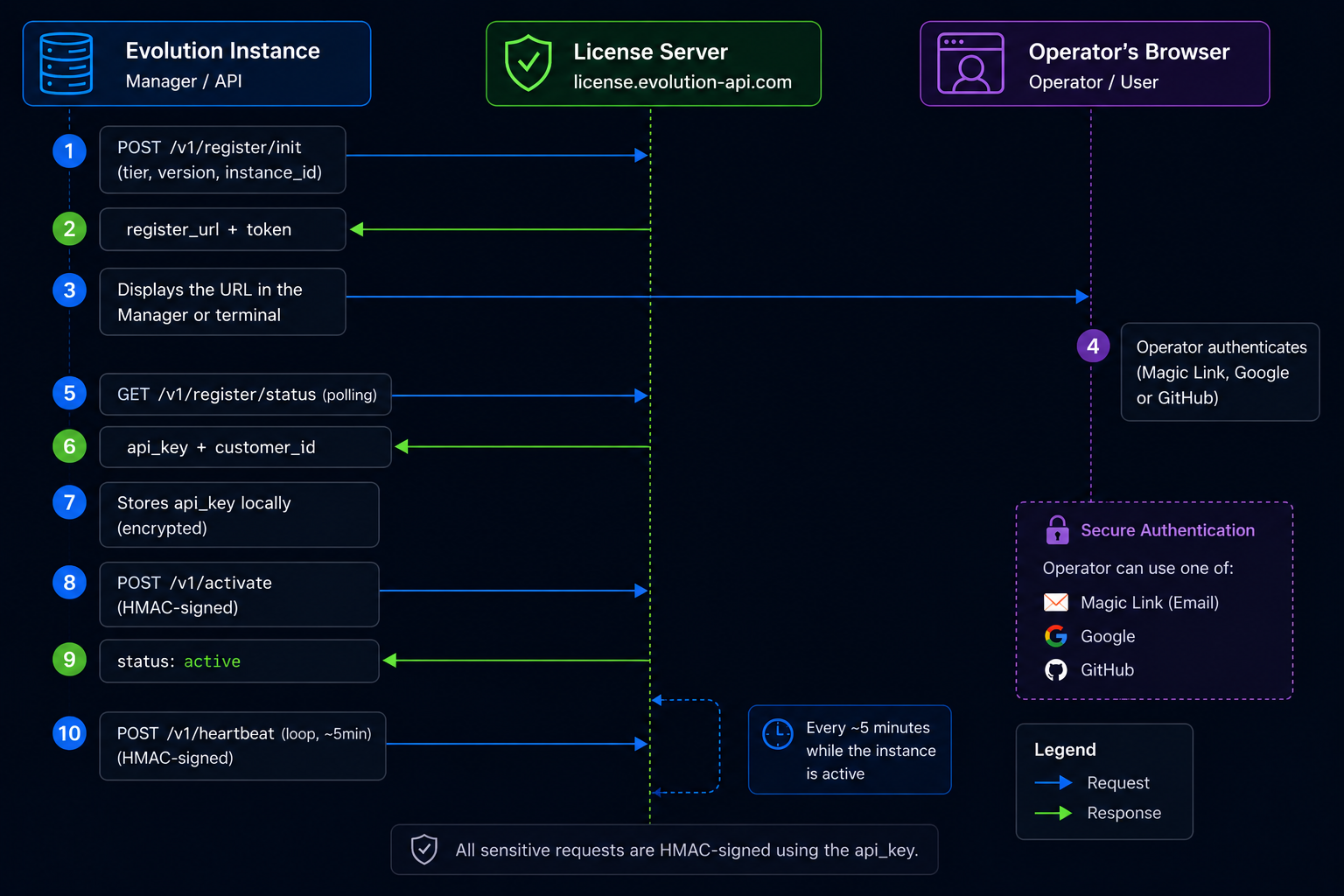The image size is (1344, 896).
Task: Click the "status: active" box
Action: coord(239,661)
